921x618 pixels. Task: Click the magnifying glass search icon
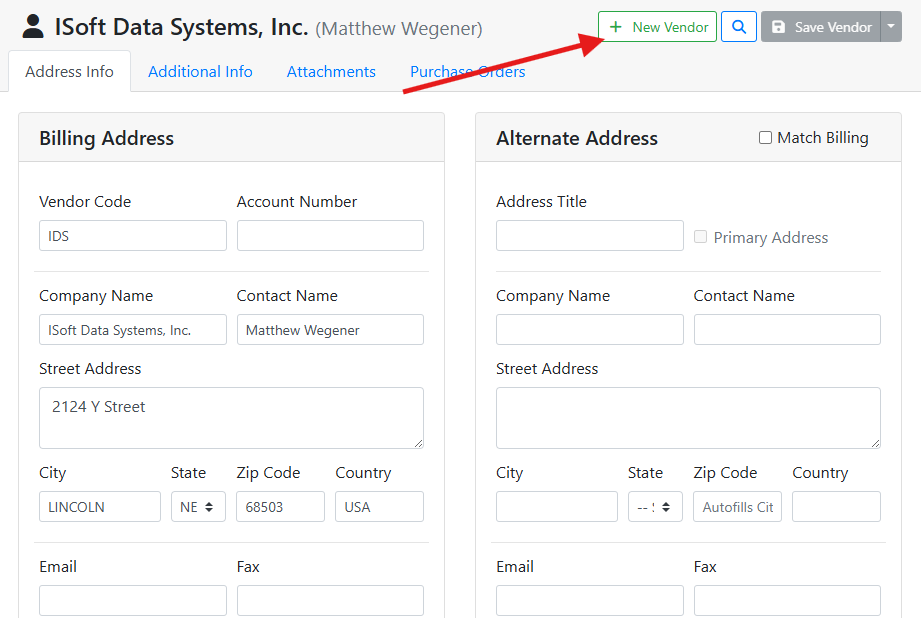tap(738, 27)
